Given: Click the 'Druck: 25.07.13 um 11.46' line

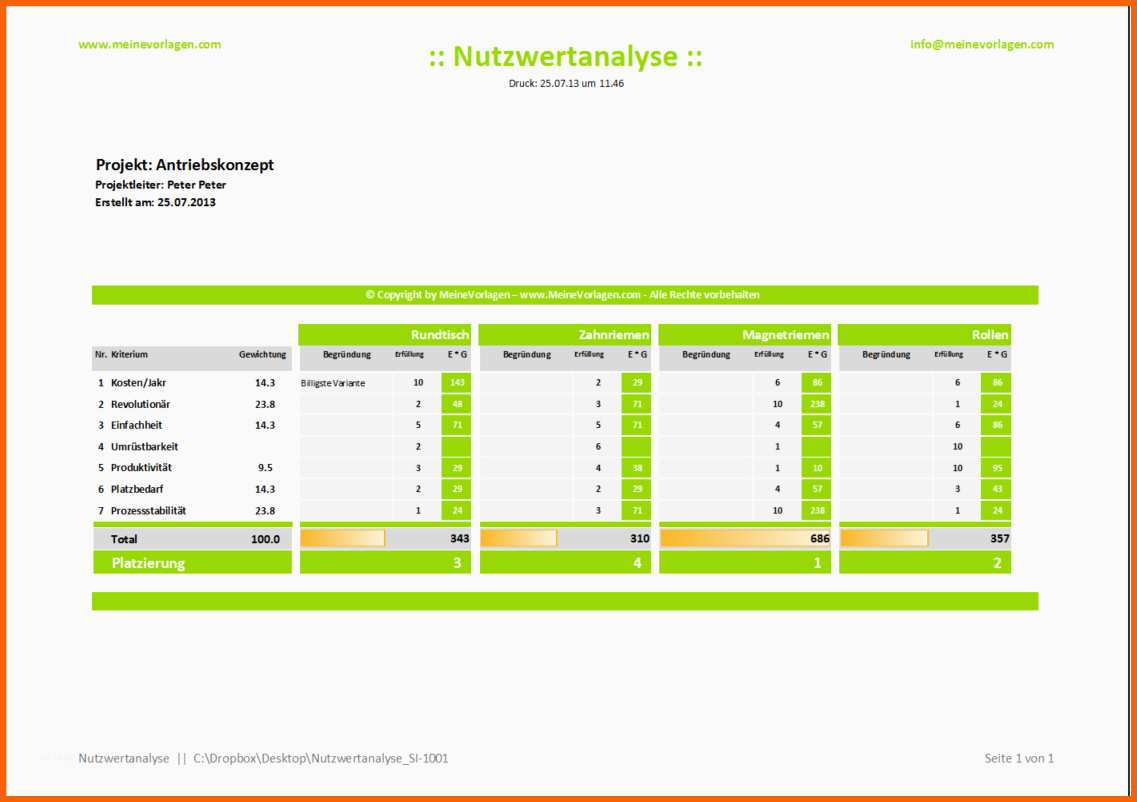Looking at the screenshot, I should click(566, 83).
